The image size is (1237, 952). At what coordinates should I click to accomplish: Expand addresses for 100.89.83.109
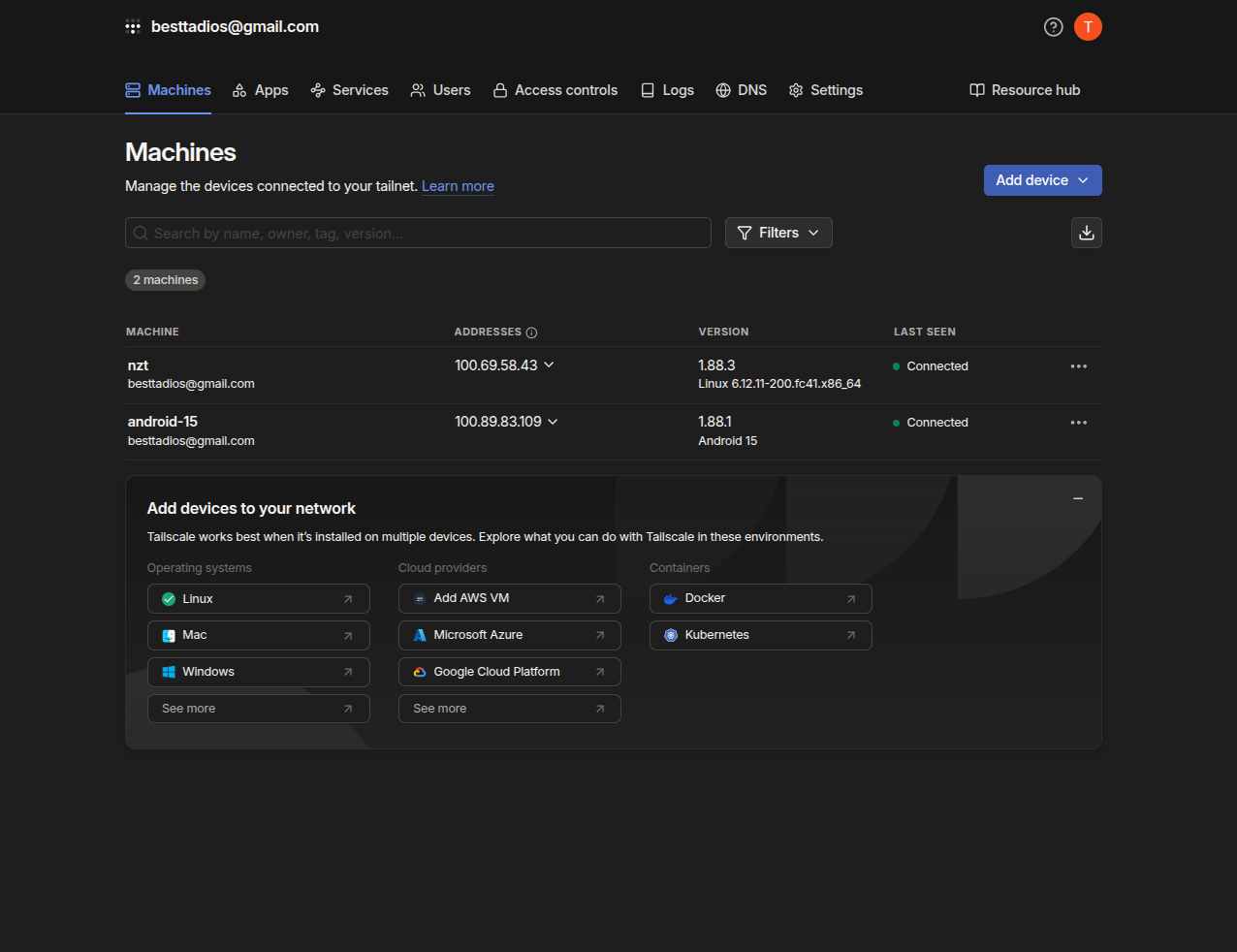[553, 422]
